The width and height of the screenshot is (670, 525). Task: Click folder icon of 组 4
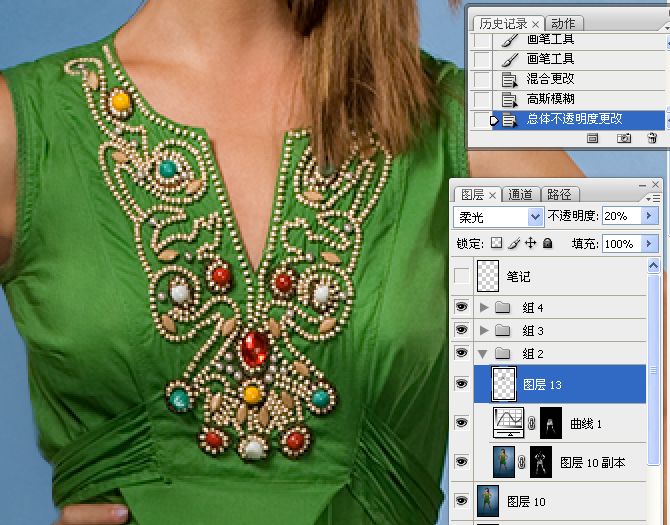click(502, 307)
